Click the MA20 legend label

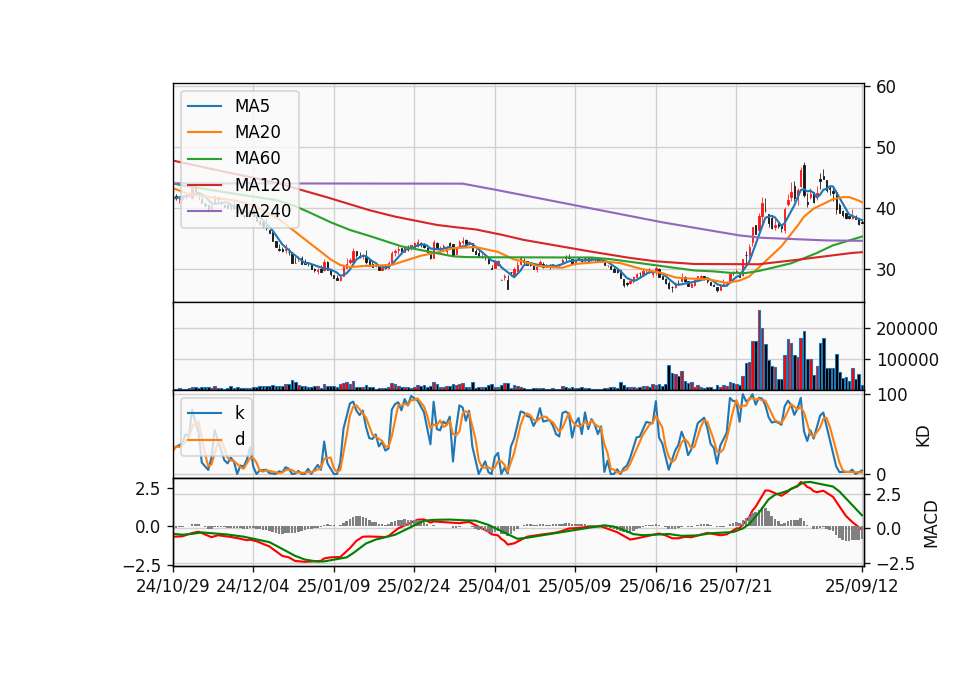(x=257, y=132)
